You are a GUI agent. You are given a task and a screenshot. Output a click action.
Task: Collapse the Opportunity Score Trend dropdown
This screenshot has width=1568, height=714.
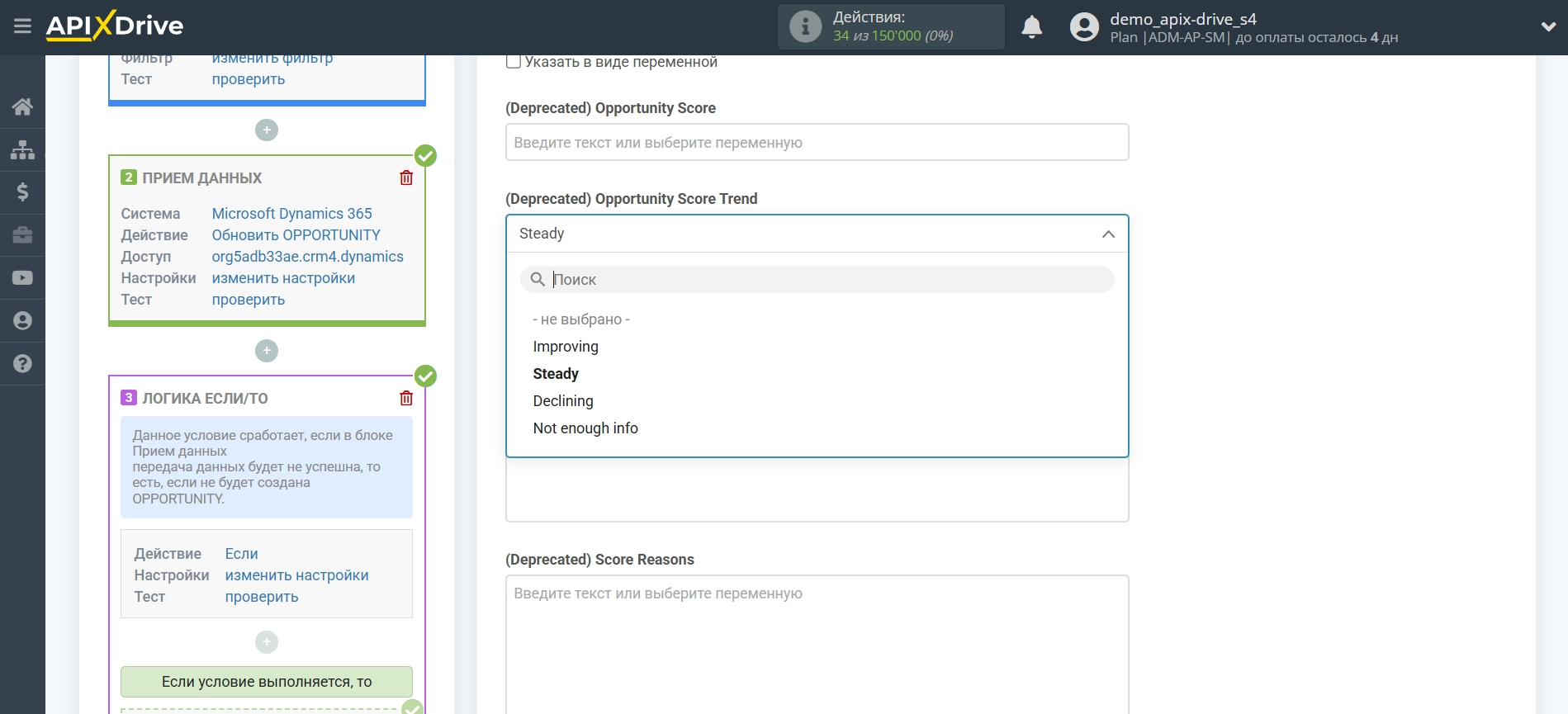[x=1108, y=234]
